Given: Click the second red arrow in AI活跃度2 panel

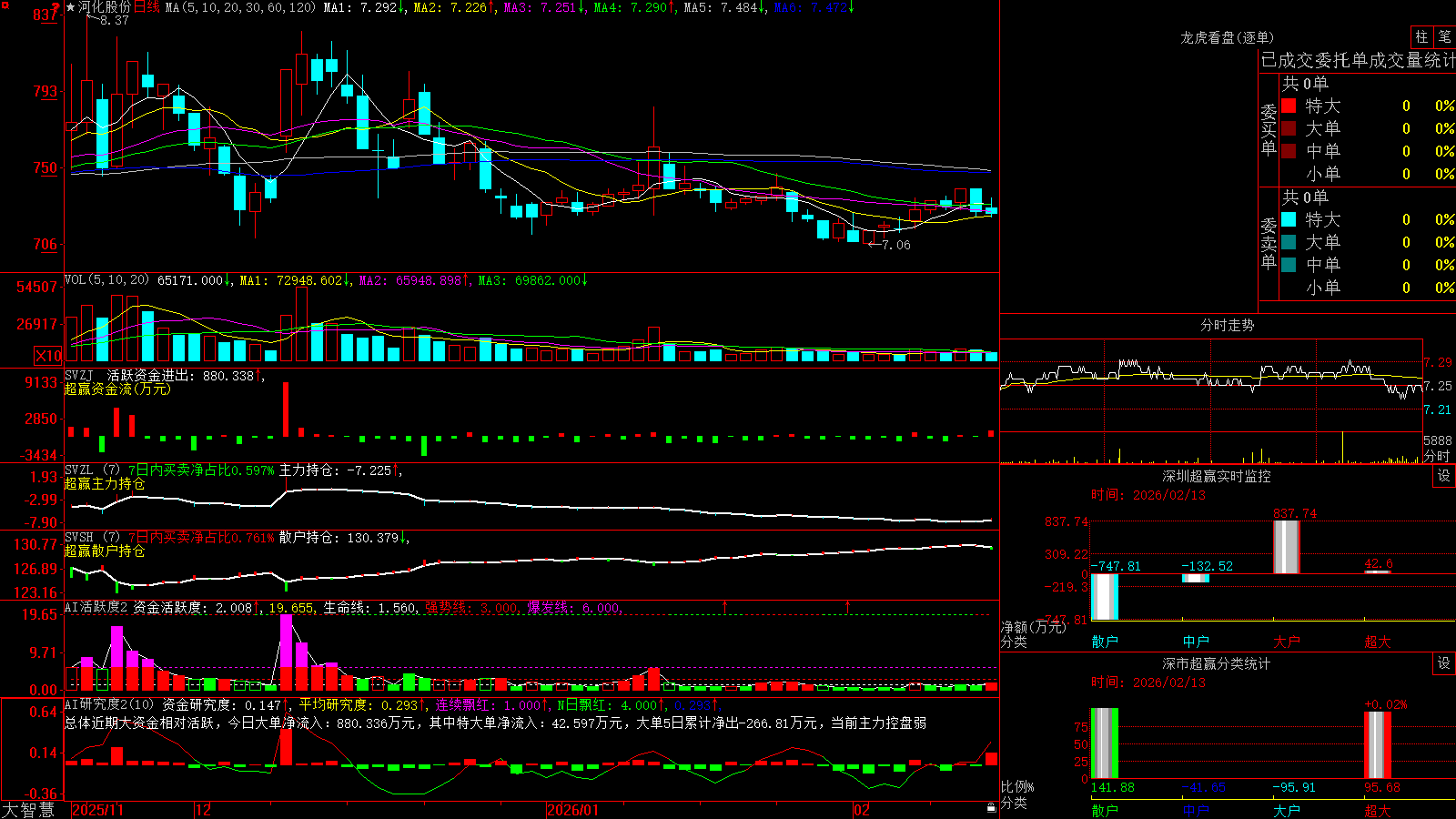Looking at the screenshot, I should pyautogui.click(x=848, y=606).
